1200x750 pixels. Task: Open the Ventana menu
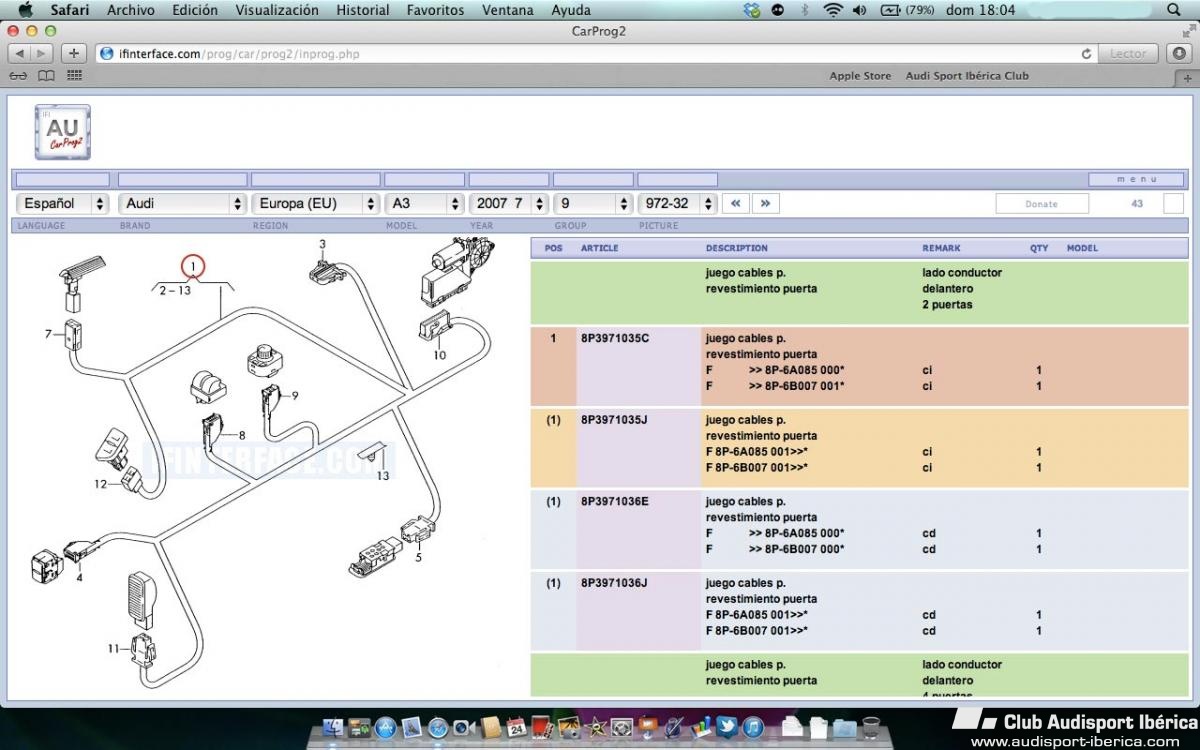[x=508, y=10]
